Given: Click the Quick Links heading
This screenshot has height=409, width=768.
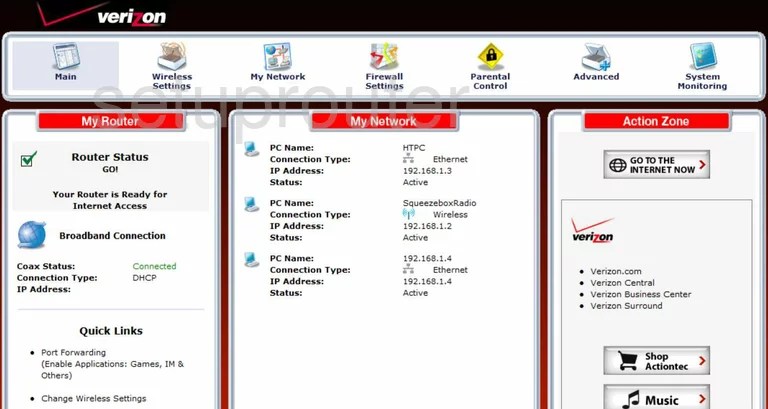Looking at the screenshot, I should (111, 331).
